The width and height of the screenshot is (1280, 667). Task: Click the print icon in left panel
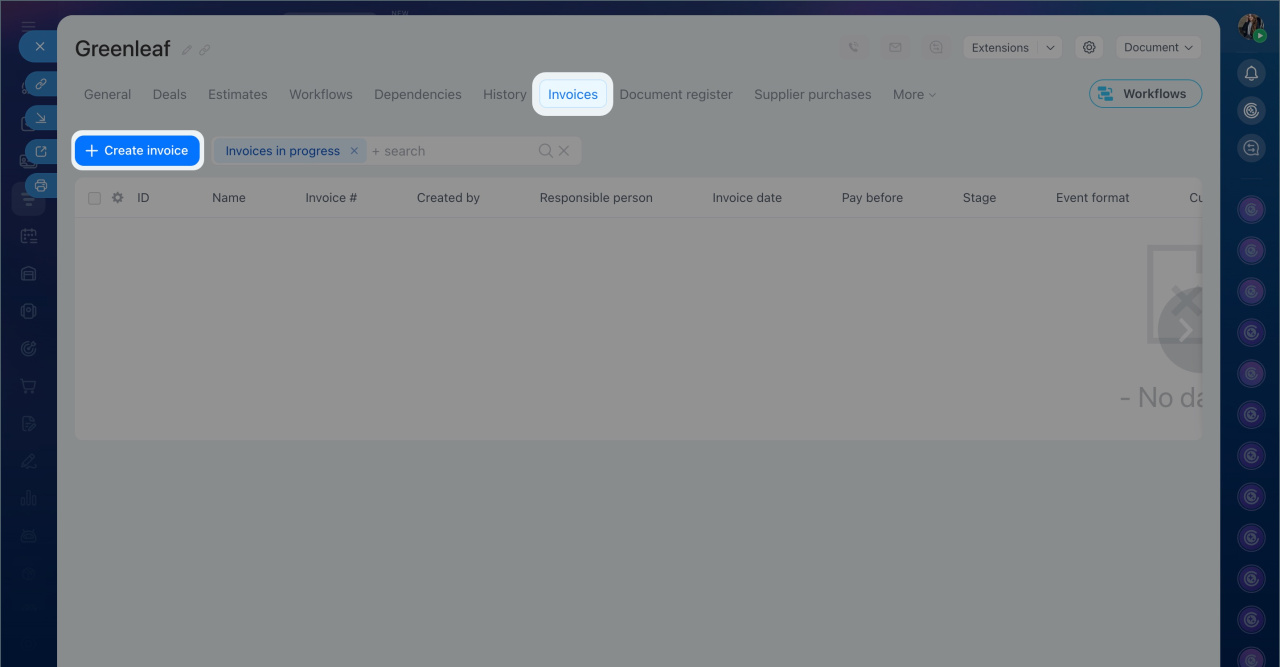coord(40,185)
